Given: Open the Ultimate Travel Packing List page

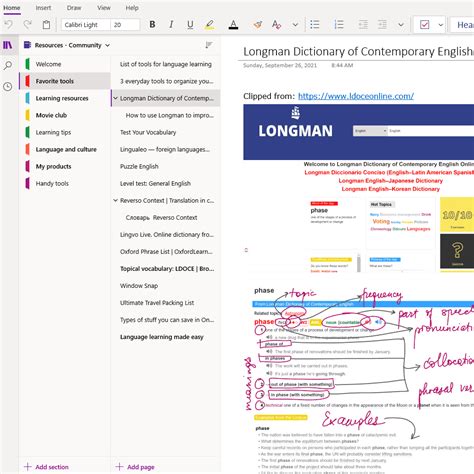Looking at the screenshot, I should pyautogui.click(x=165, y=303).
